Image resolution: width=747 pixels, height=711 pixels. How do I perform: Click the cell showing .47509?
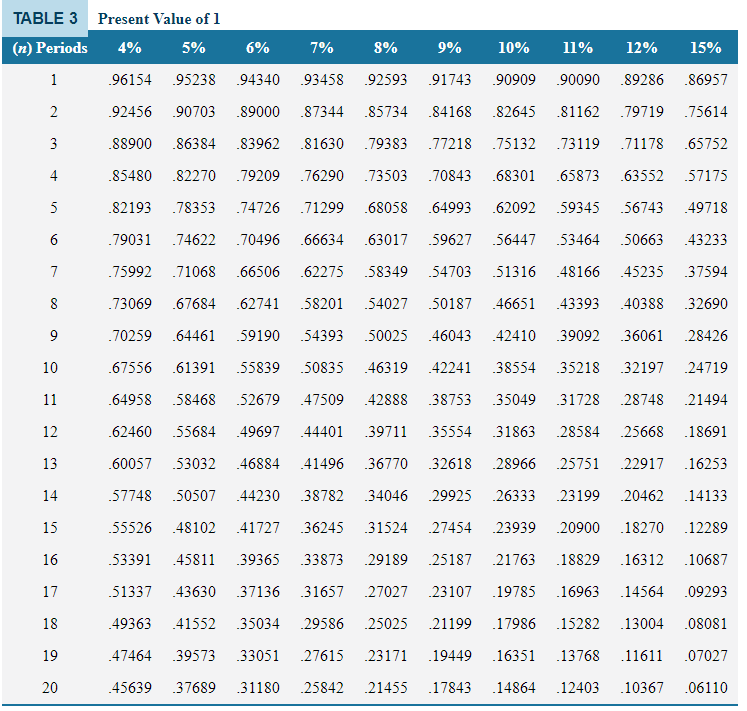(322, 399)
